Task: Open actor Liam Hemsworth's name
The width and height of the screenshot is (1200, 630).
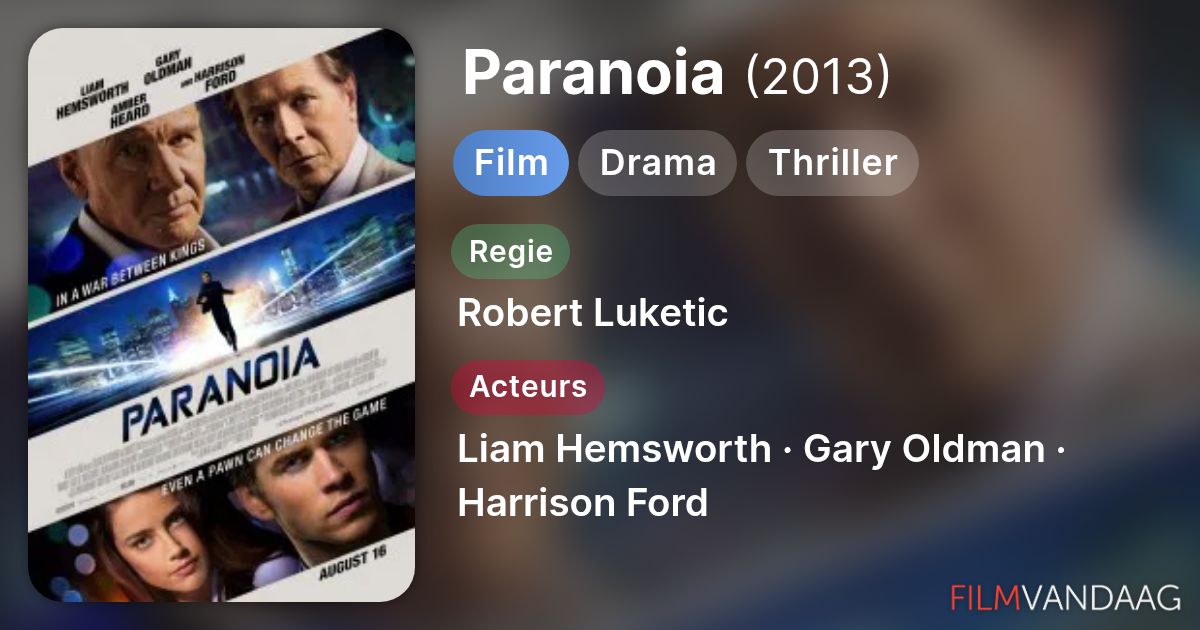Action: pyautogui.click(x=614, y=449)
